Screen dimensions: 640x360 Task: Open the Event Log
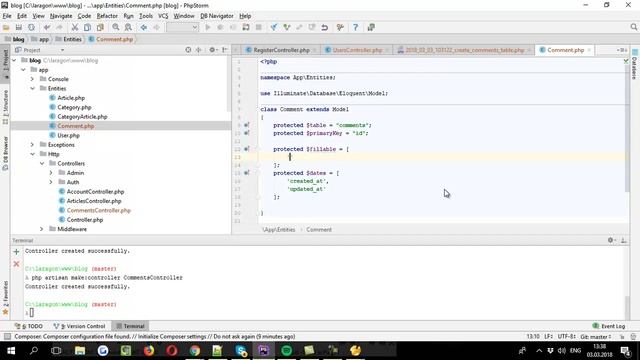coord(609,326)
